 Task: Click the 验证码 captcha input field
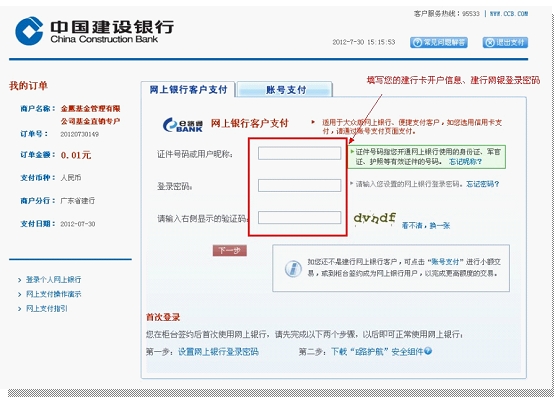tap(299, 217)
